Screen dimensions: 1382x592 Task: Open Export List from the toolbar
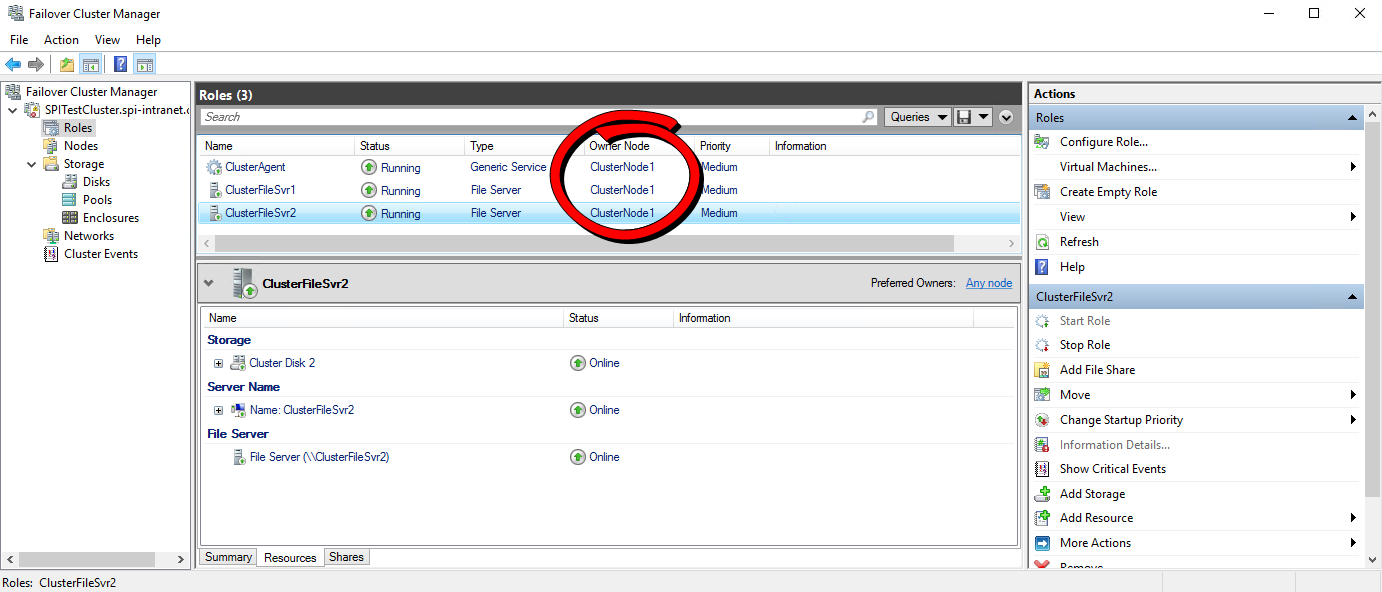65,63
